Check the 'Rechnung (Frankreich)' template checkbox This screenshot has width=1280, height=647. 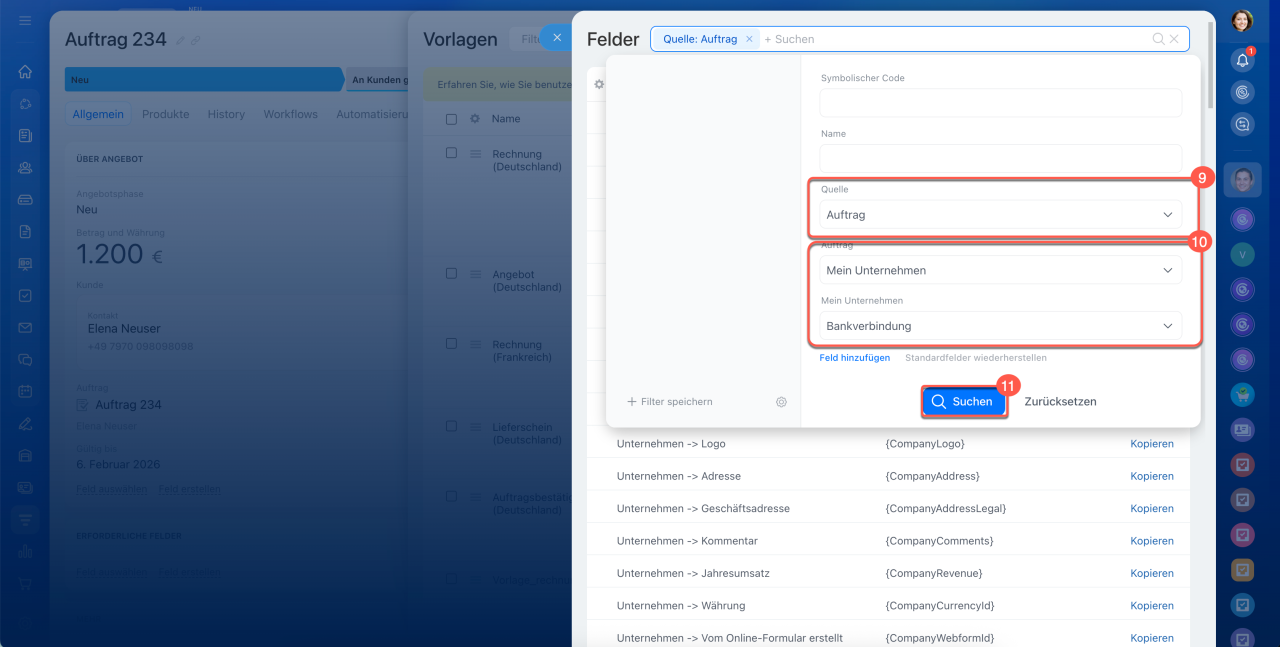tap(451, 343)
